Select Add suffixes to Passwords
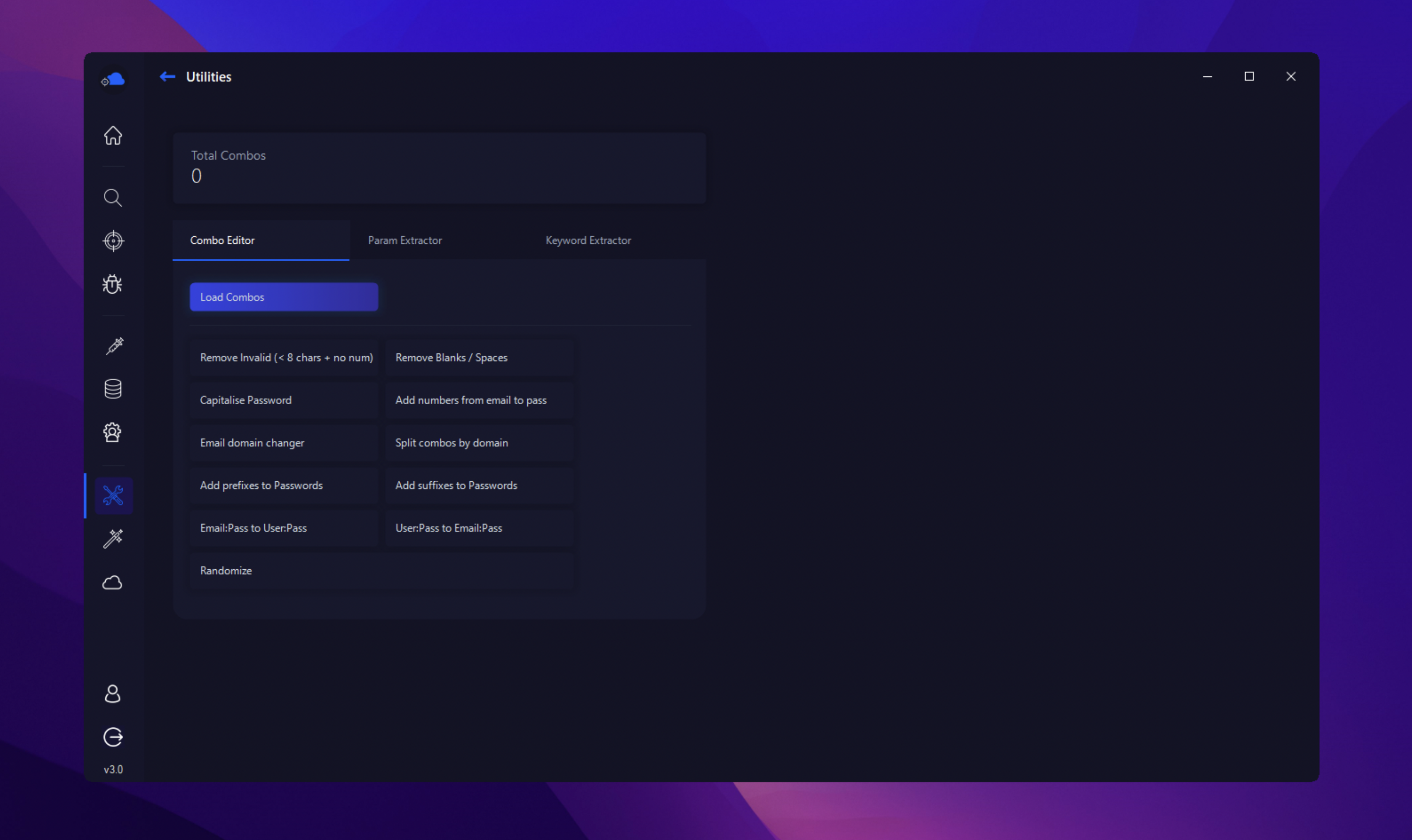1412x840 pixels. point(479,486)
